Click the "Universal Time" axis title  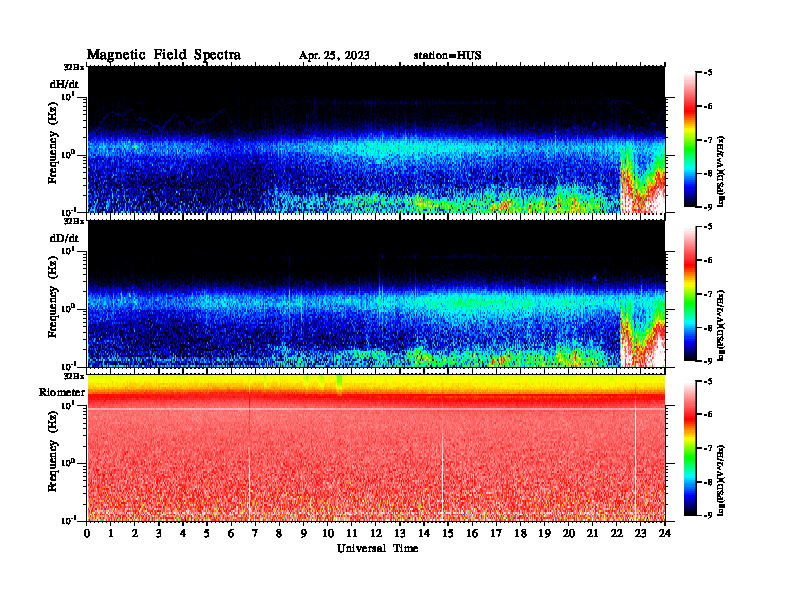point(377,548)
